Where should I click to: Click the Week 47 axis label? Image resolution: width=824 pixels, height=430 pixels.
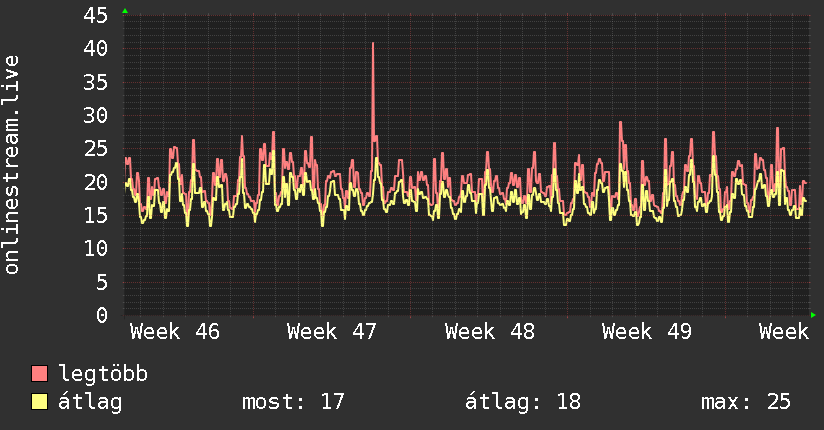click(x=332, y=332)
